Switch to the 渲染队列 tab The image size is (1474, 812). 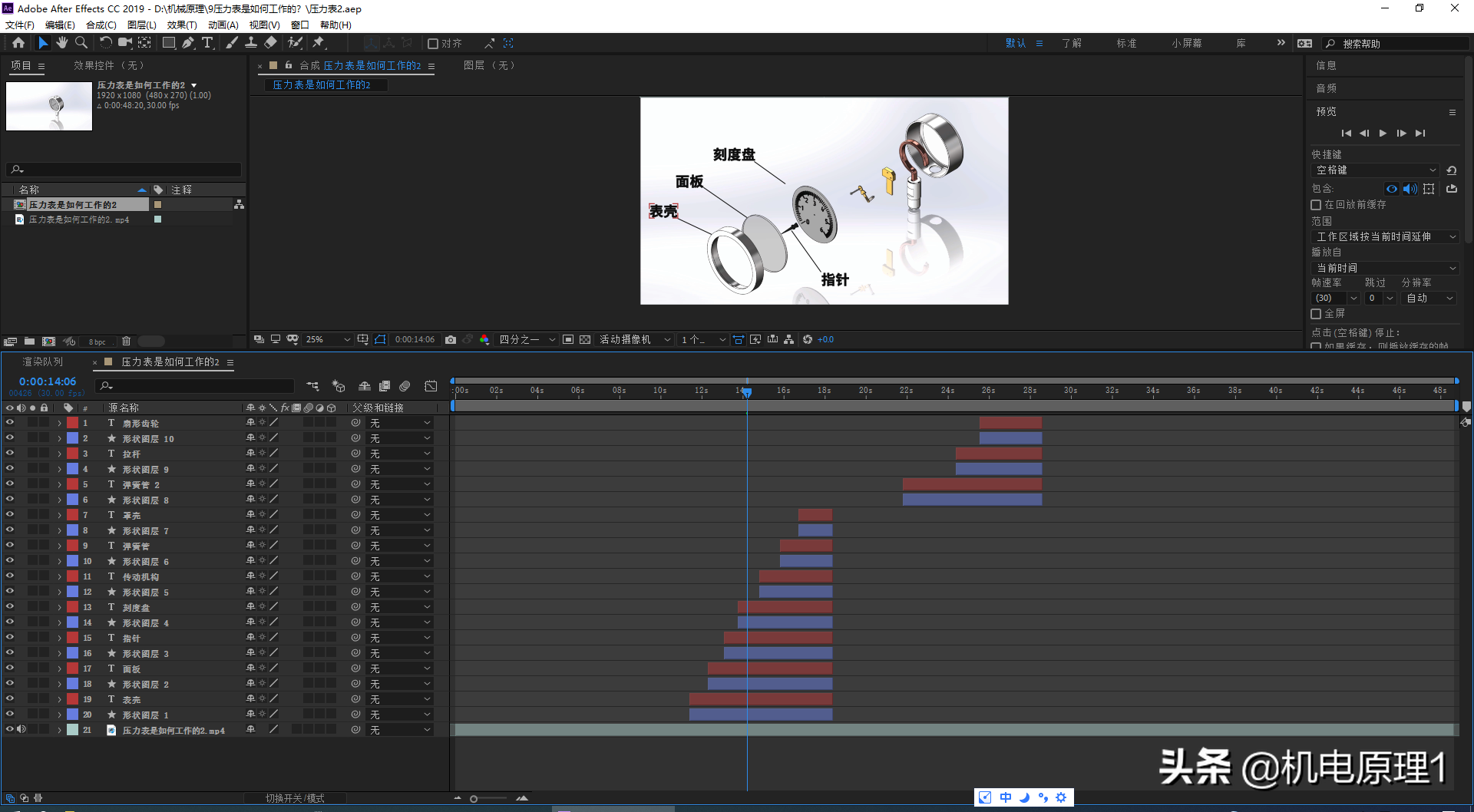pyautogui.click(x=42, y=361)
